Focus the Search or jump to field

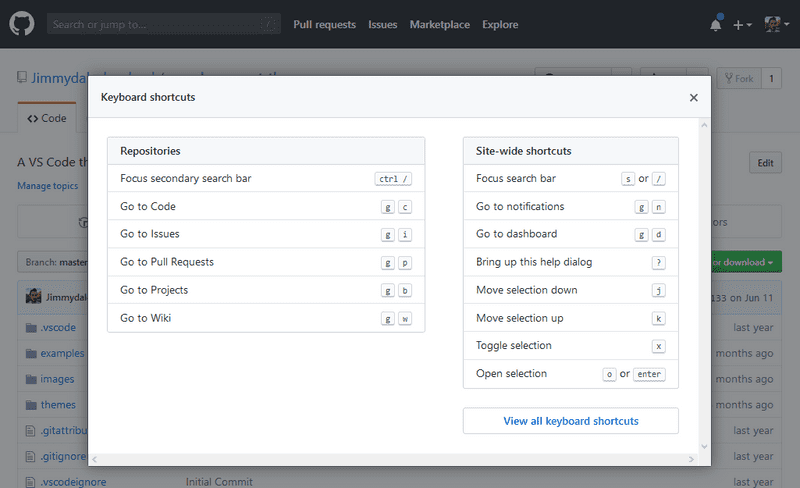click(164, 24)
